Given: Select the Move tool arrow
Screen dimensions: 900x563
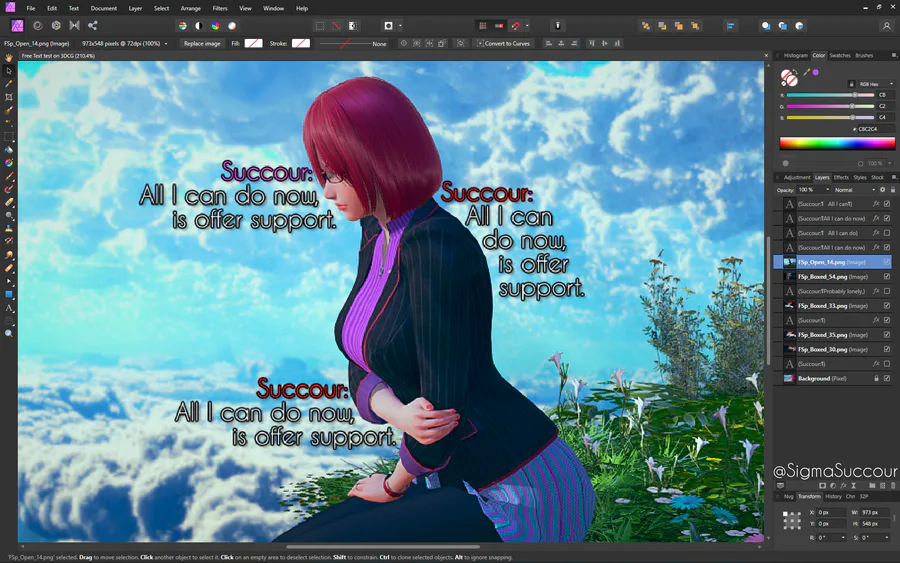Looking at the screenshot, I should (9, 71).
